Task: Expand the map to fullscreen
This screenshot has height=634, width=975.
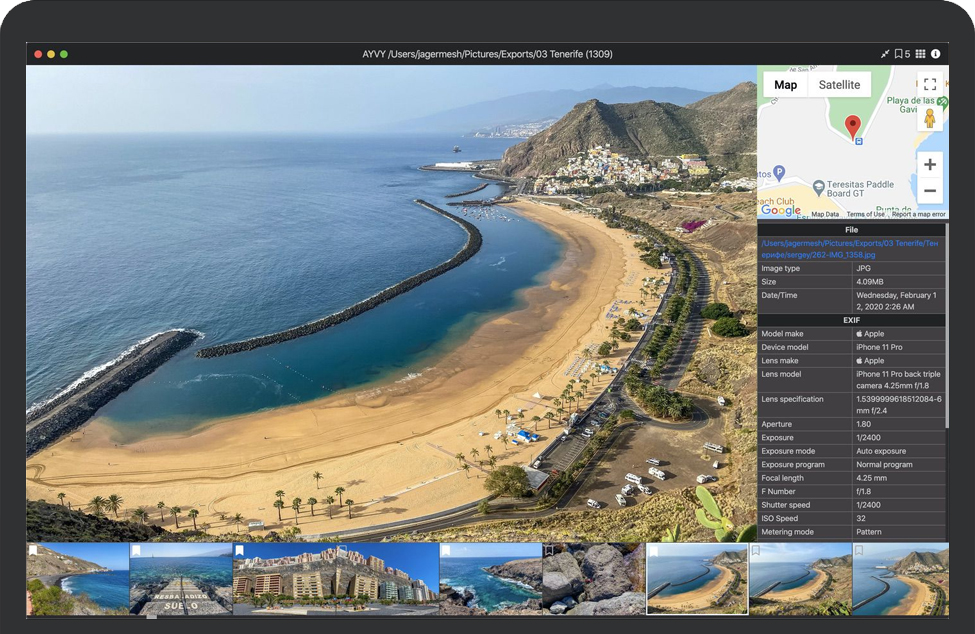Action: [x=929, y=85]
